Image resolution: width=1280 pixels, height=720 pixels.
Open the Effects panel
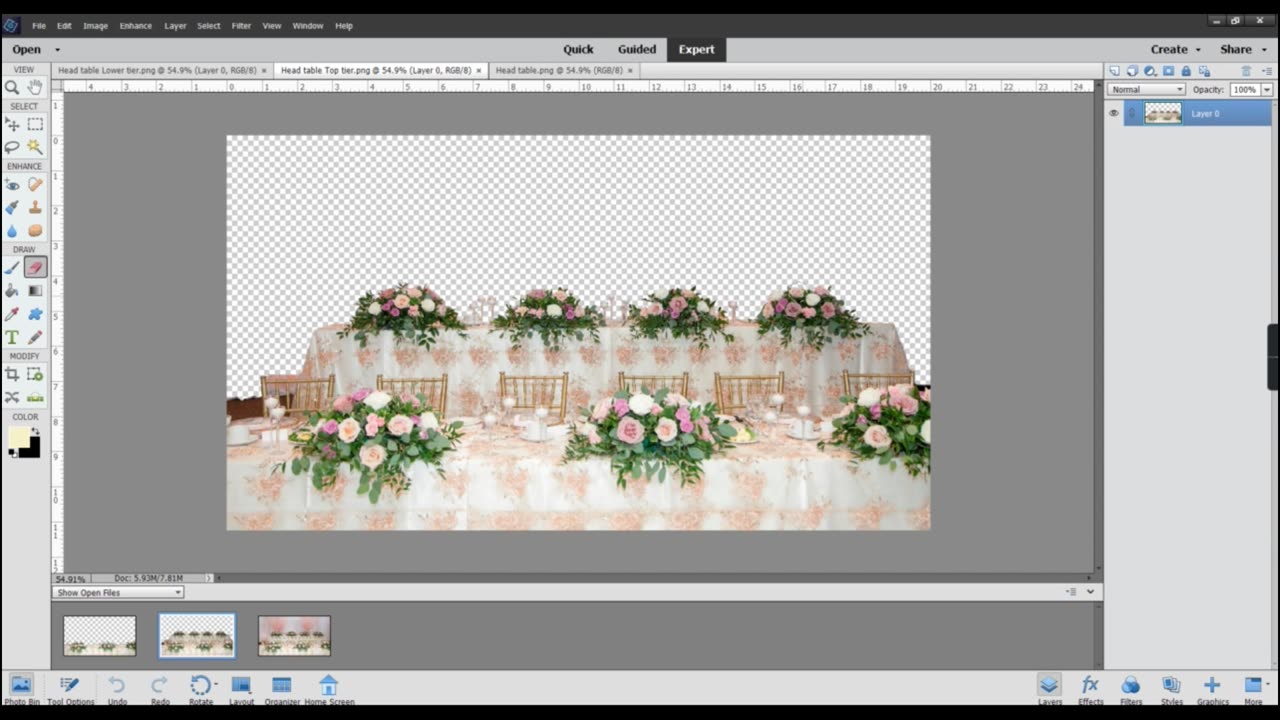(x=1090, y=688)
